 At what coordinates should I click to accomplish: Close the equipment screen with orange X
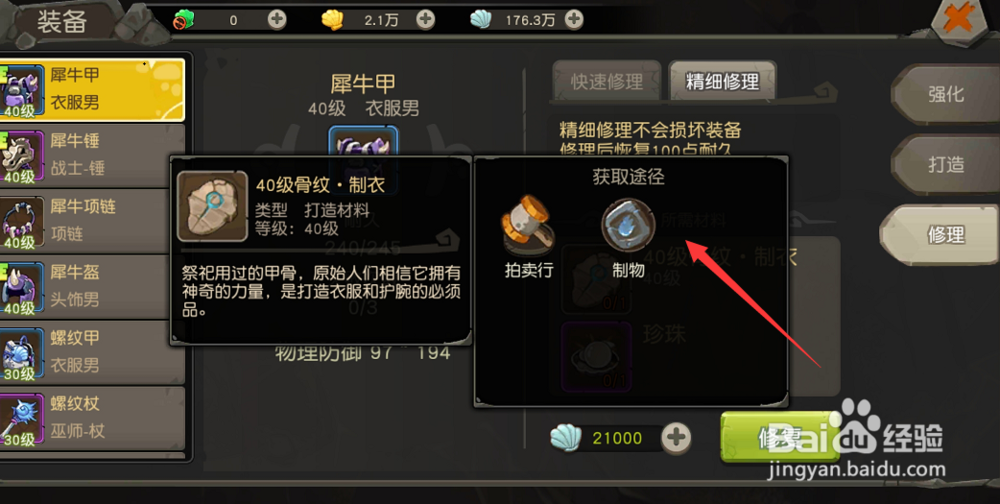coord(960,19)
